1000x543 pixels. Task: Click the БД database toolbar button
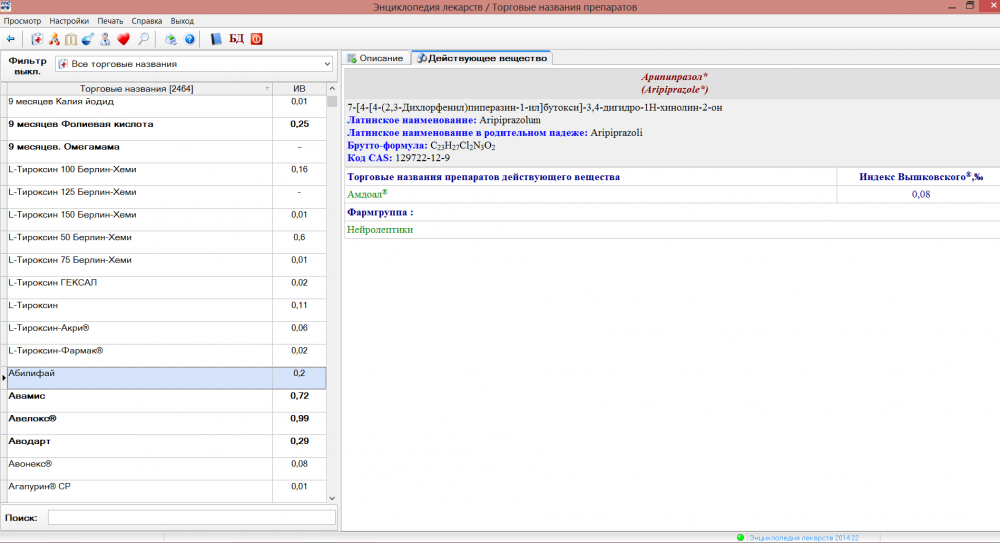236,39
